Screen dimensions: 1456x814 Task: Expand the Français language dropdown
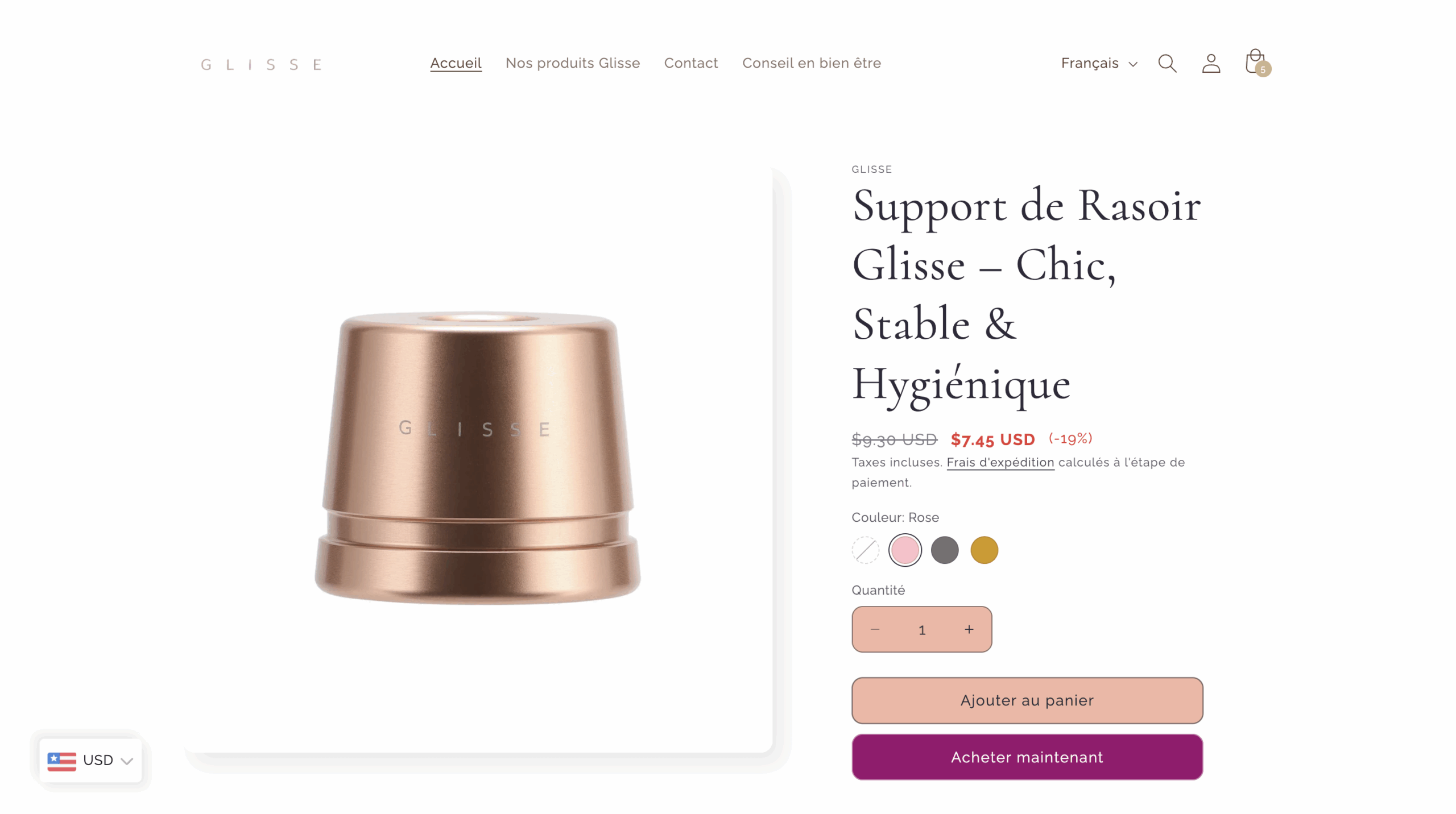click(x=1099, y=63)
